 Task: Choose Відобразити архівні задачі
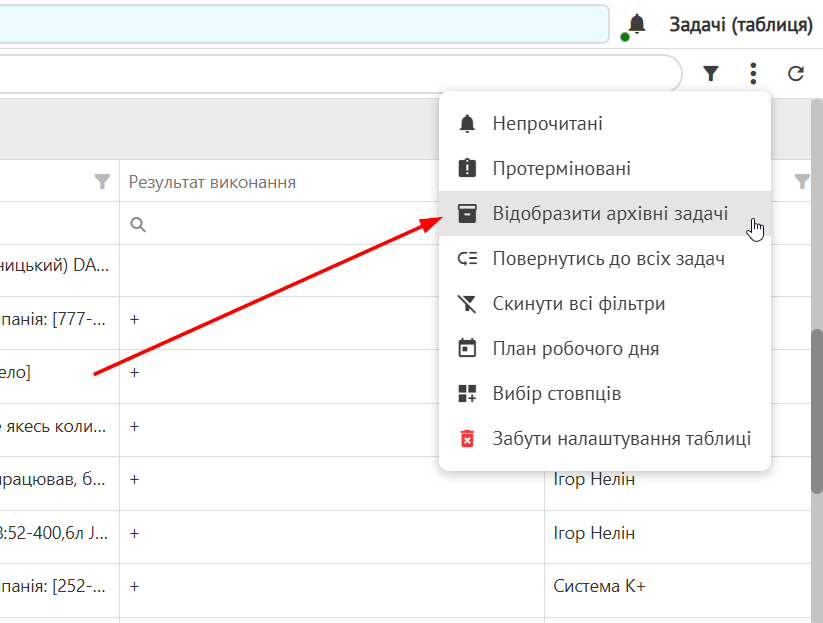605,214
